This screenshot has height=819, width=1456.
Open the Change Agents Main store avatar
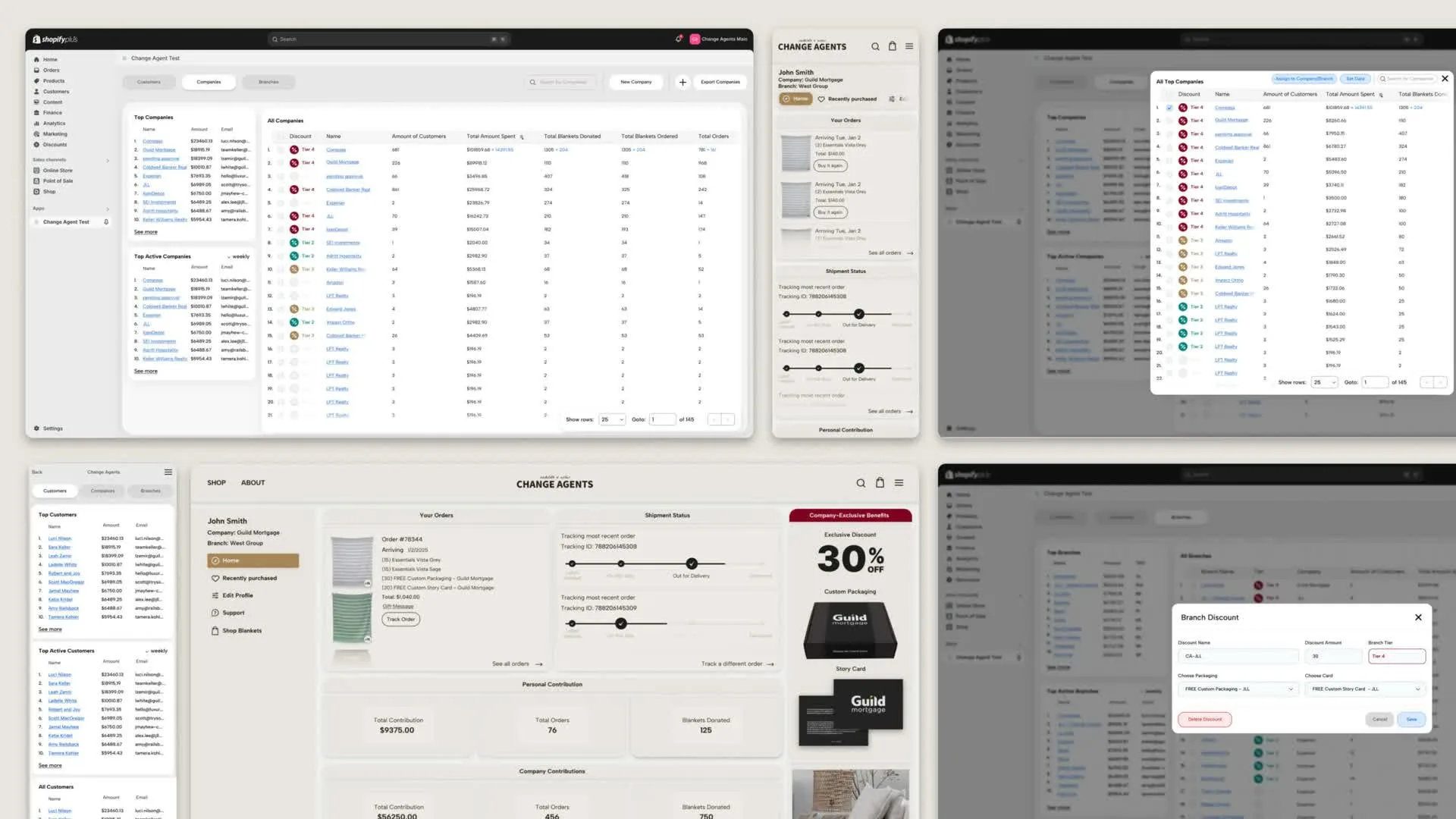tap(694, 39)
